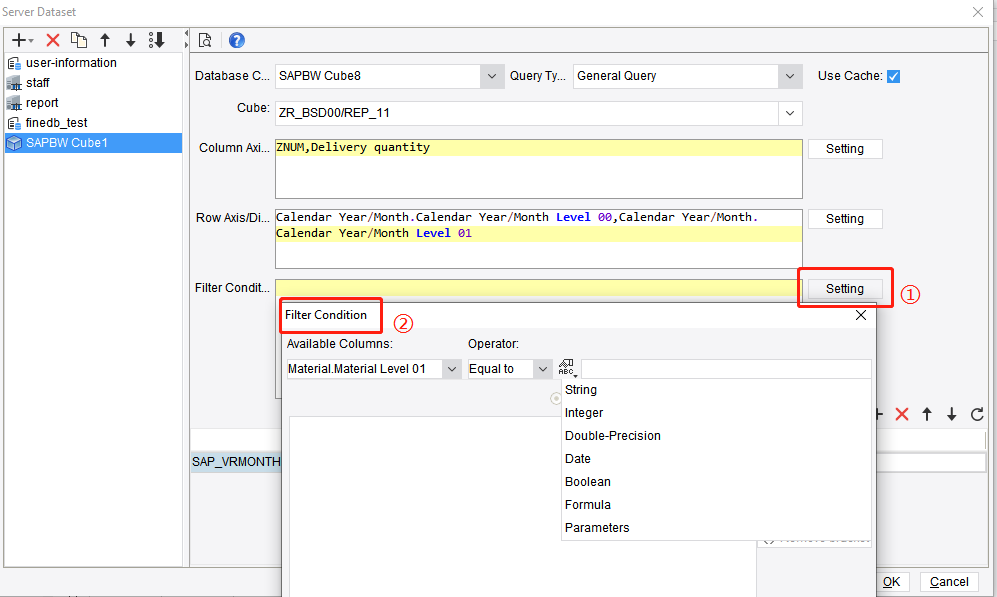
Task: Select Boolean from the value type list
Action: (587, 481)
